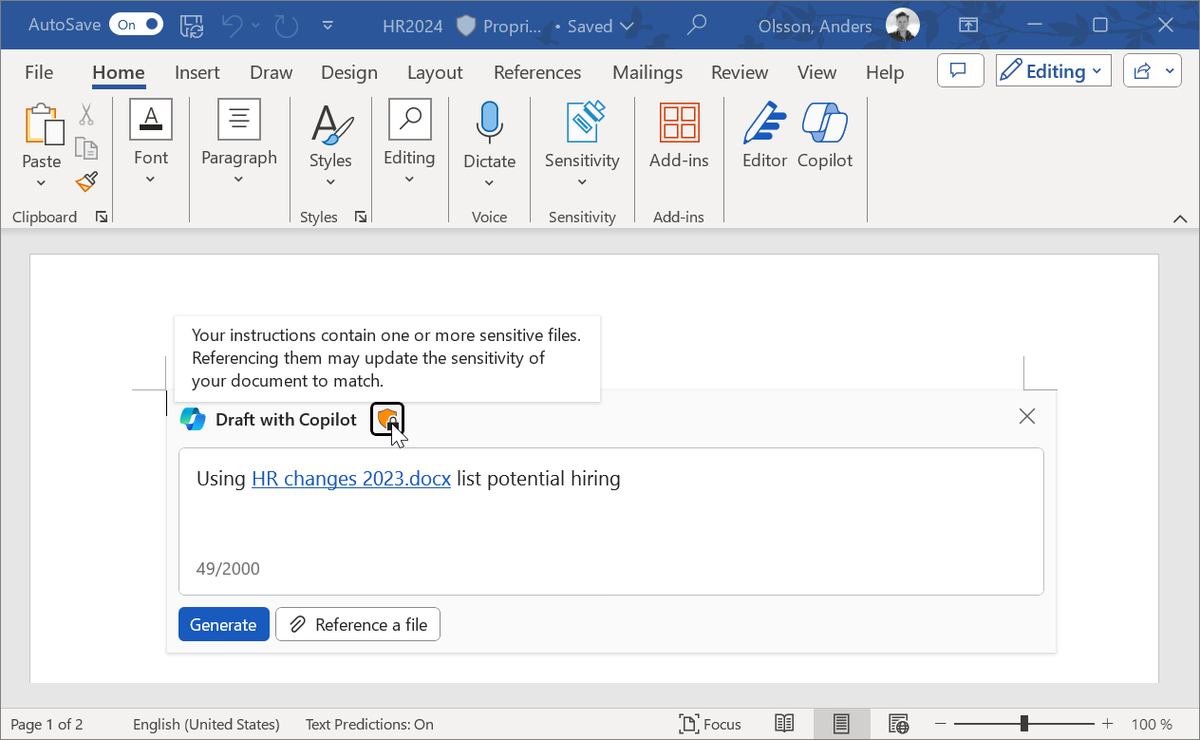Click inside the Copilot prompt text box
Screen dimensions: 1200x740
(x=611, y=521)
